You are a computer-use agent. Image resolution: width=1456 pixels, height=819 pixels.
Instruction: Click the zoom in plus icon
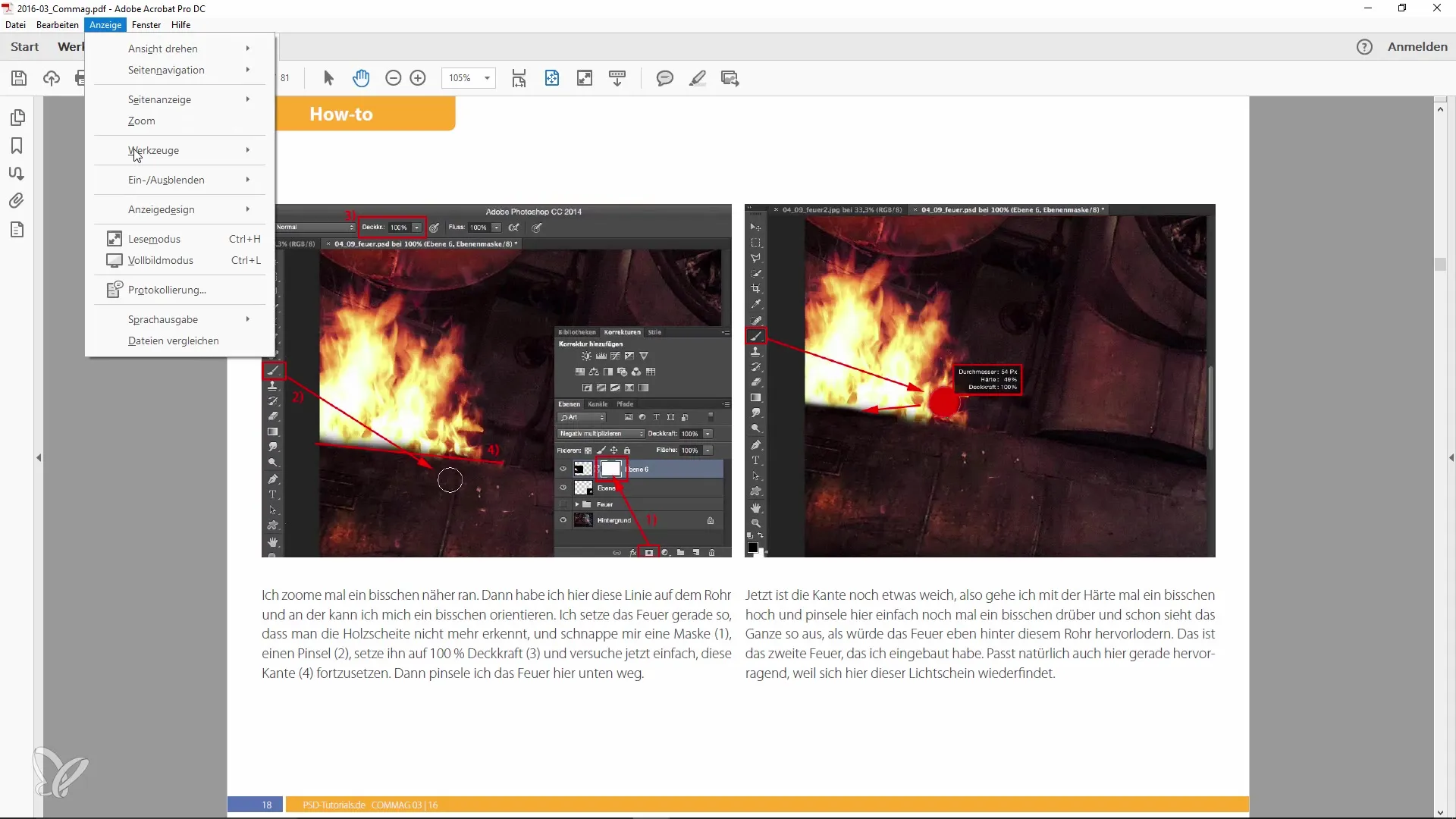[x=418, y=78]
